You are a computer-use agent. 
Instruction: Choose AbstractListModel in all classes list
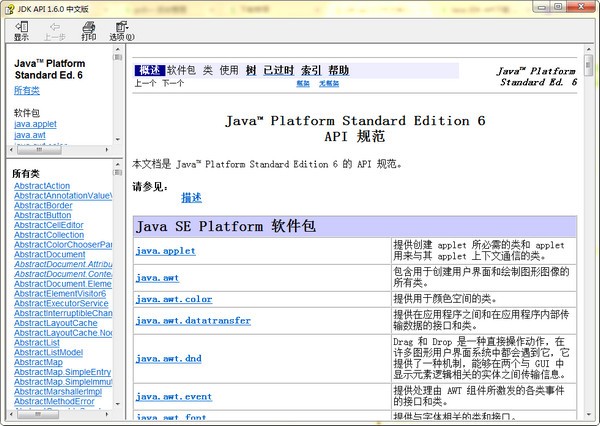tap(48, 352)
